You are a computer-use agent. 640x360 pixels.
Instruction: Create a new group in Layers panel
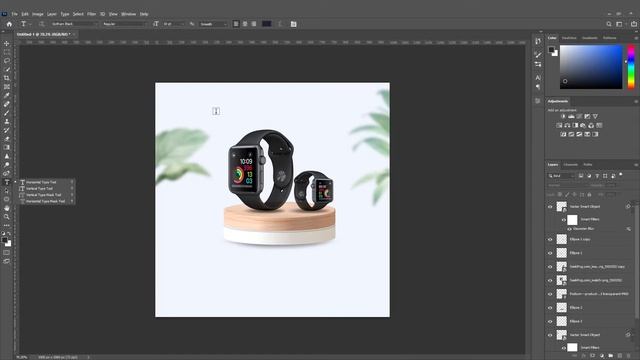coord(611,356)
